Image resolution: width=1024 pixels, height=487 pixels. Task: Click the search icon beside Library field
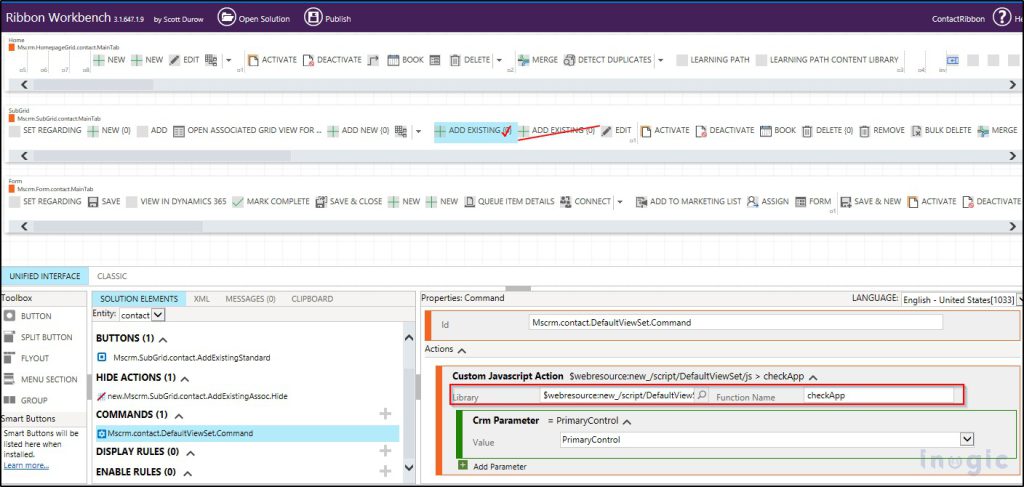coord(701,396)
